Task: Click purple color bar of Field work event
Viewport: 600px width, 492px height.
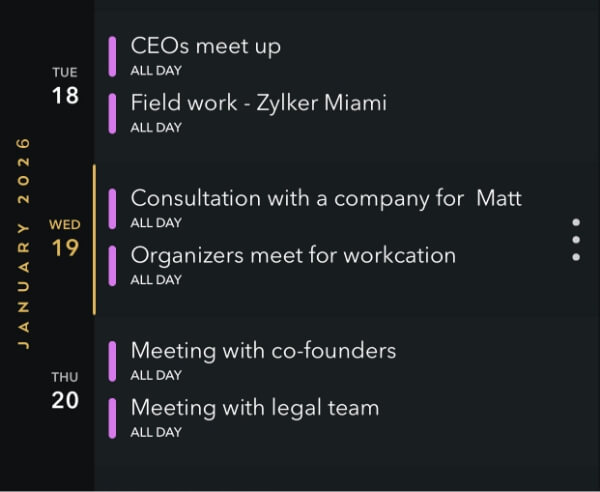Action: tap(113, 114)
